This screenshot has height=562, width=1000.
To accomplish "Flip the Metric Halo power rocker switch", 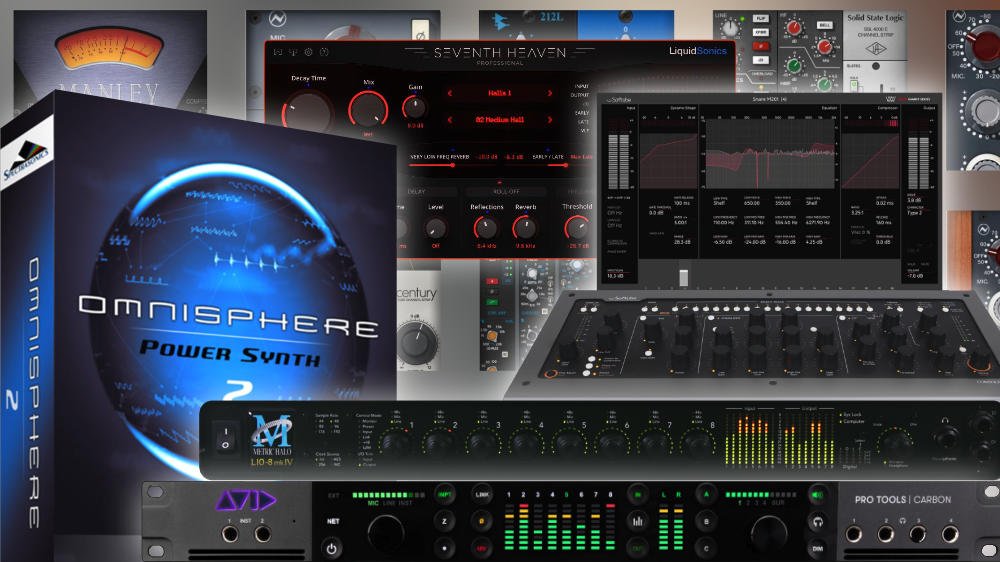I will (224, 439).
